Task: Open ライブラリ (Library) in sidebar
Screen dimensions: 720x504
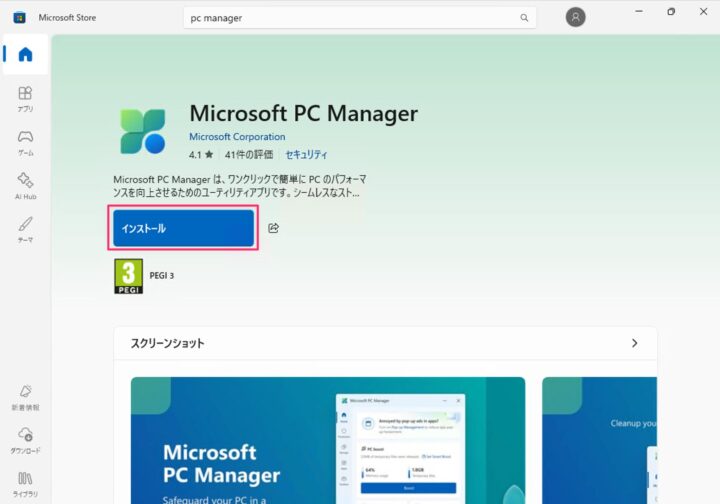Action: point(25,483)
